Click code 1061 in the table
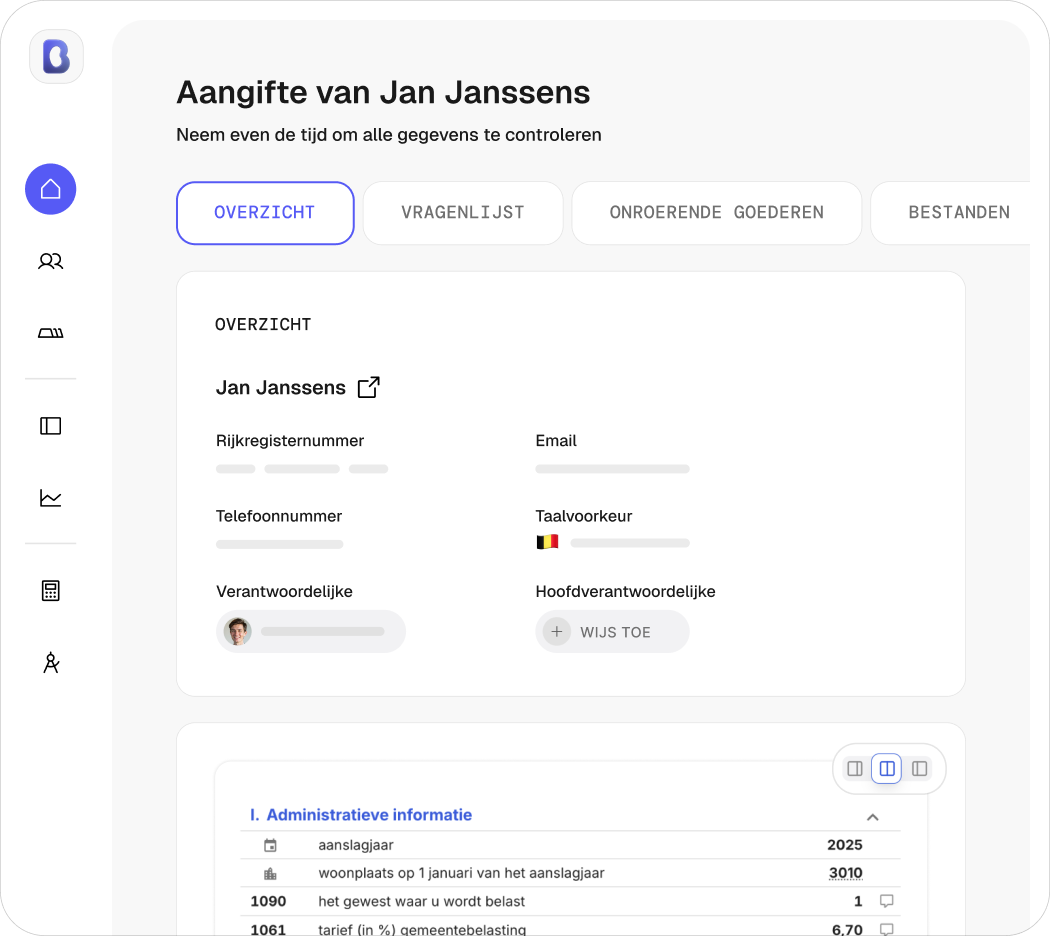This screenshot has height=936, width=1050. coord(268,929)
